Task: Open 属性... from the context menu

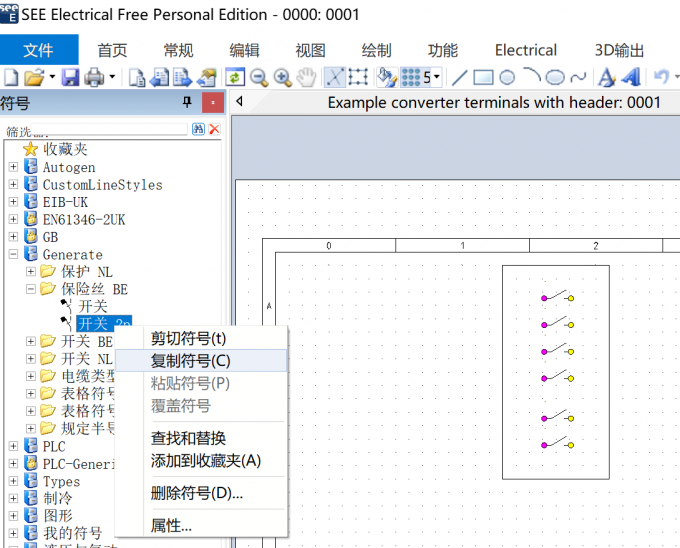Action: tap(201, 526)
